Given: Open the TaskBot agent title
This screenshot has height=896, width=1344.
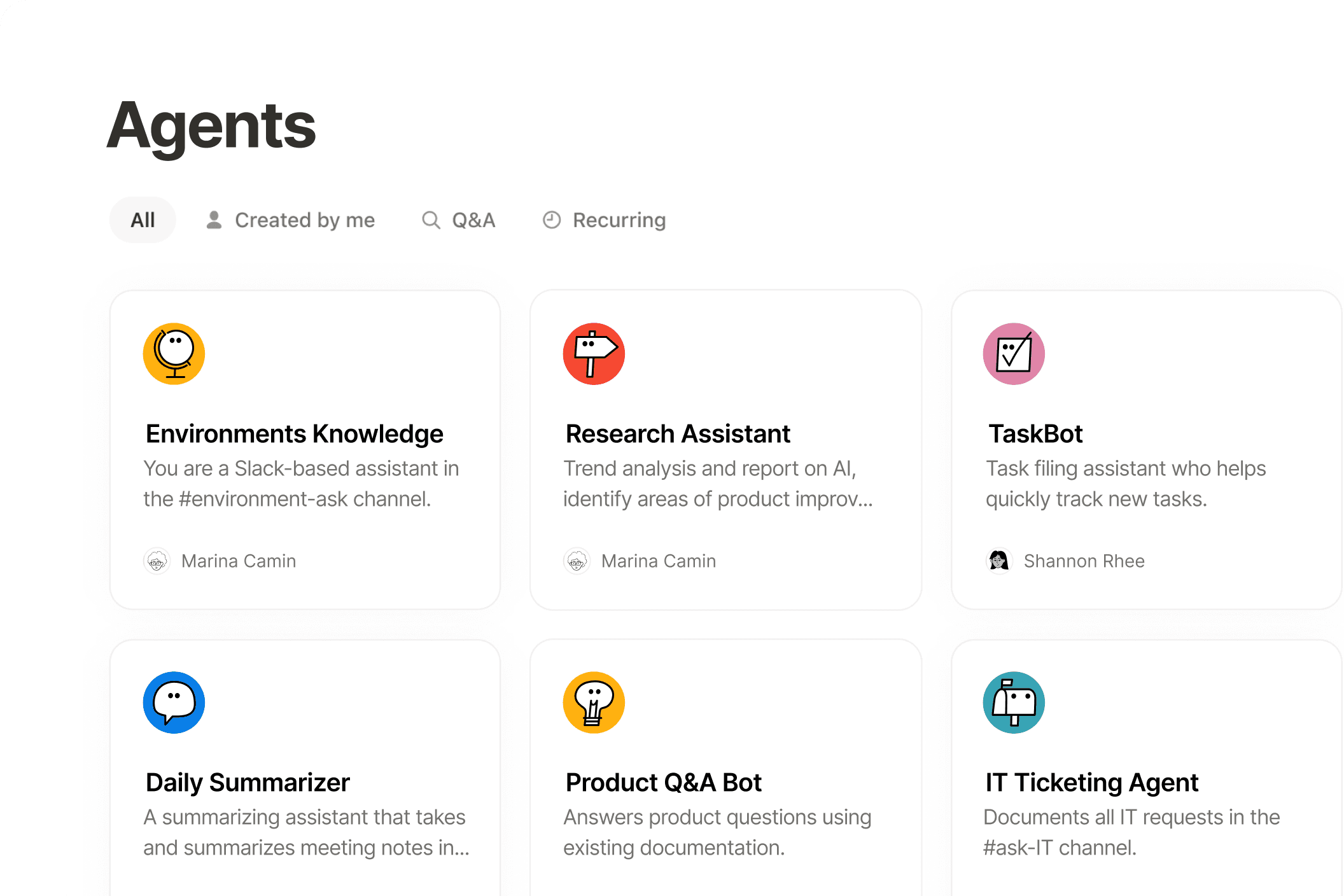Looking at the screenshot, I should point(1035,434).
